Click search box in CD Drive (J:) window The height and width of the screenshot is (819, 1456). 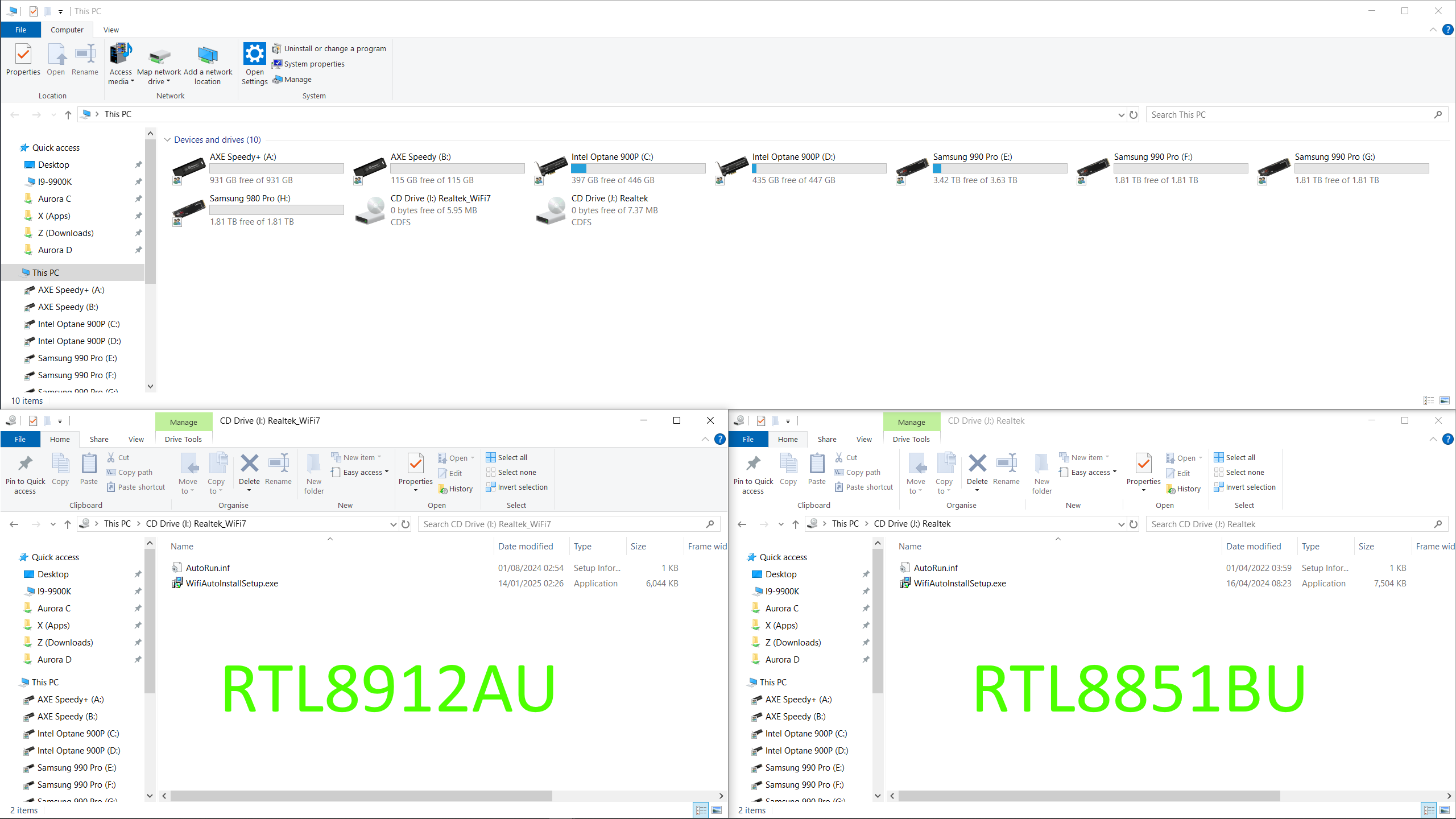click(1297, 524)
